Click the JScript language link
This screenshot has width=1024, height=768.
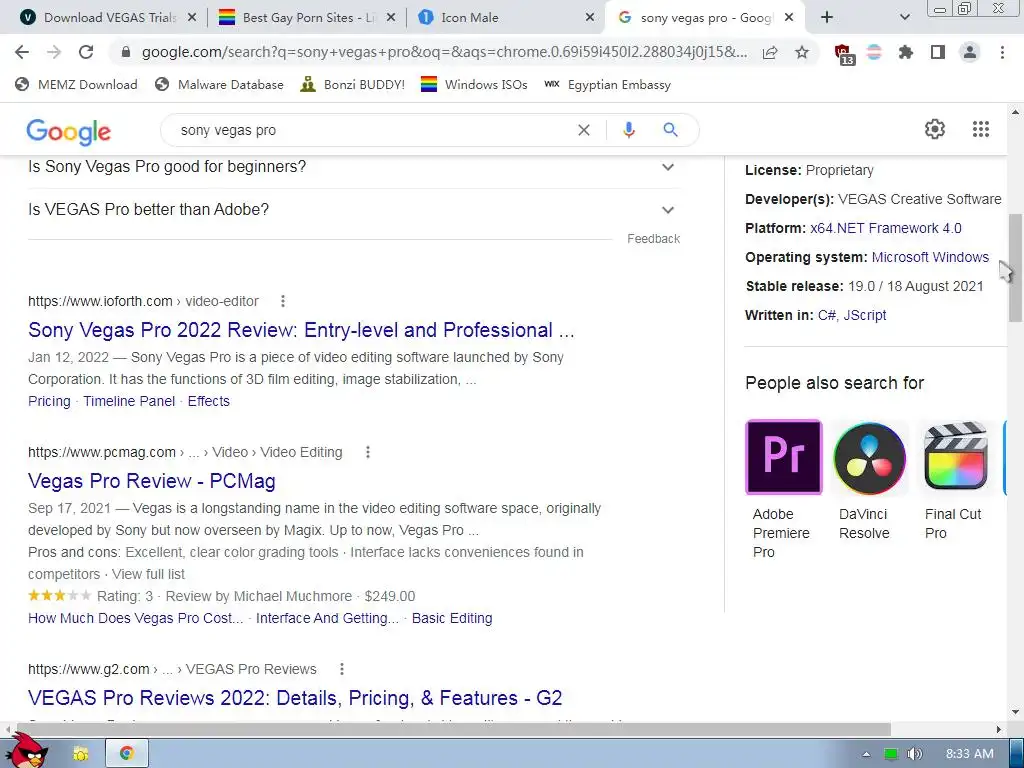[865, 315]
